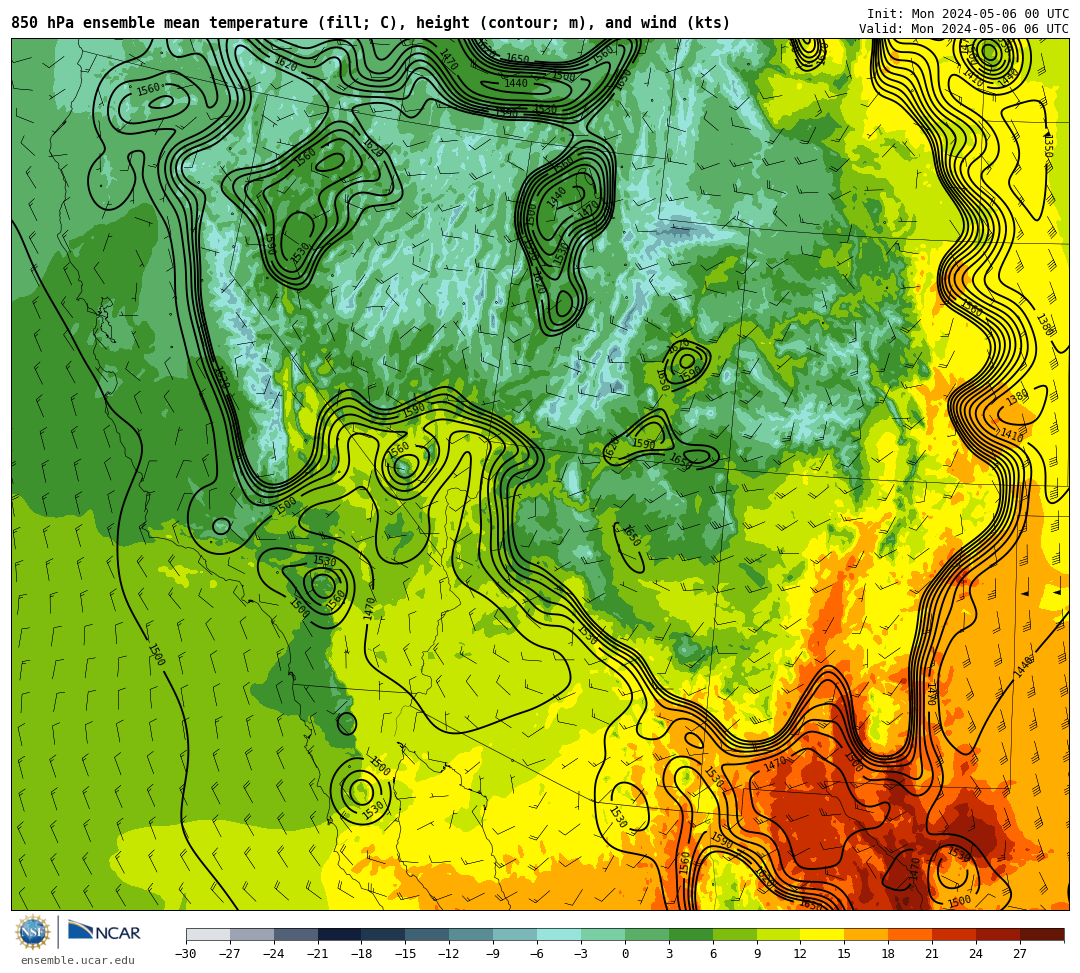Click the colorbar label '-30'

(x=186, y=954)
